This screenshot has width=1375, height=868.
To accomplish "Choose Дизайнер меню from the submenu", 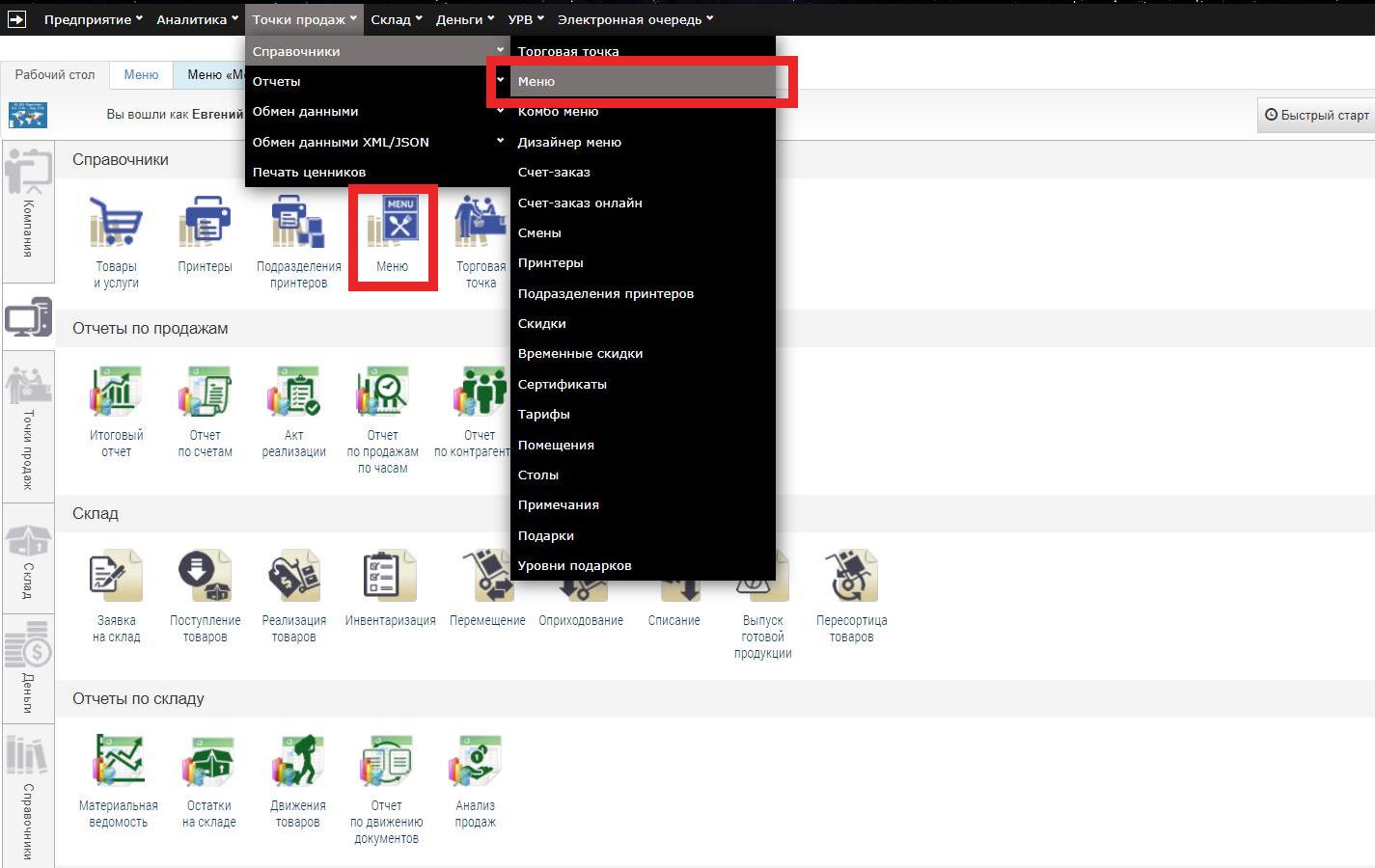I will (569, 142).
